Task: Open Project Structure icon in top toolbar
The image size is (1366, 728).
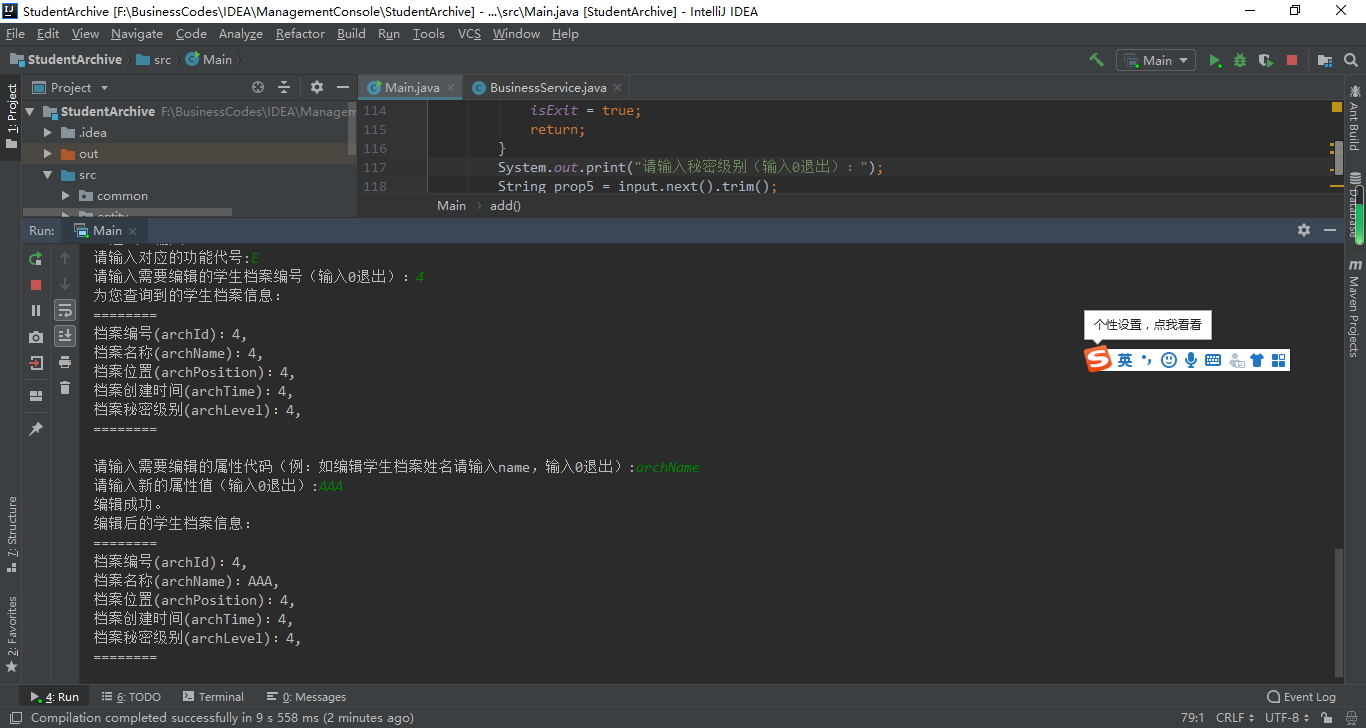Action: (x=1324, y=60)
